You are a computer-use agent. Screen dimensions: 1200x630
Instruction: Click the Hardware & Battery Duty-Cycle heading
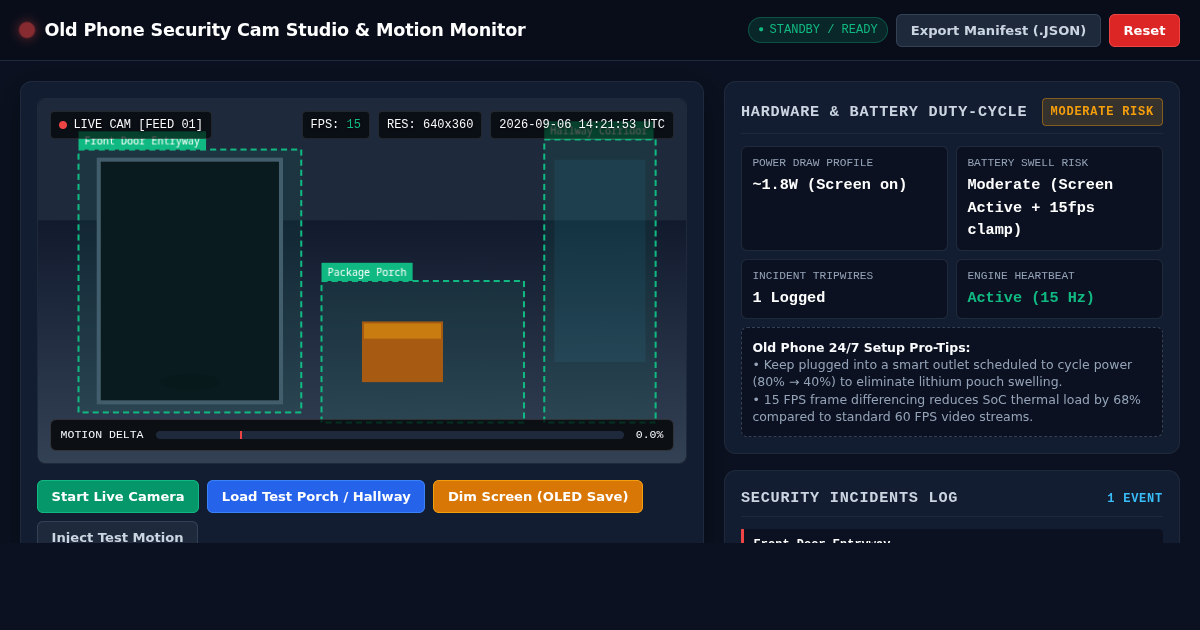(884, 112)
